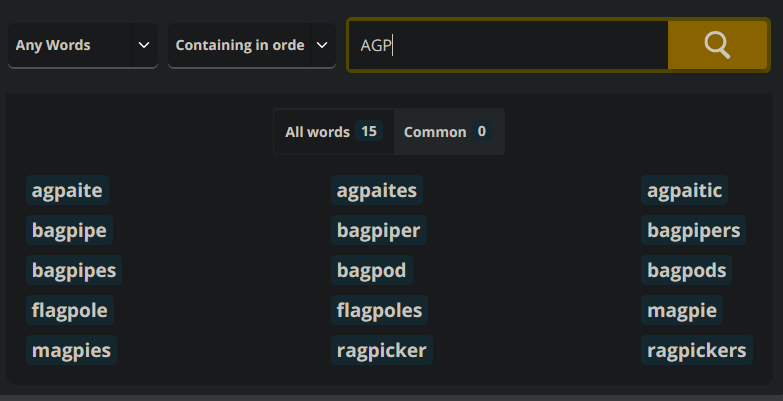Choose the word bagpod

coord(372,270)
